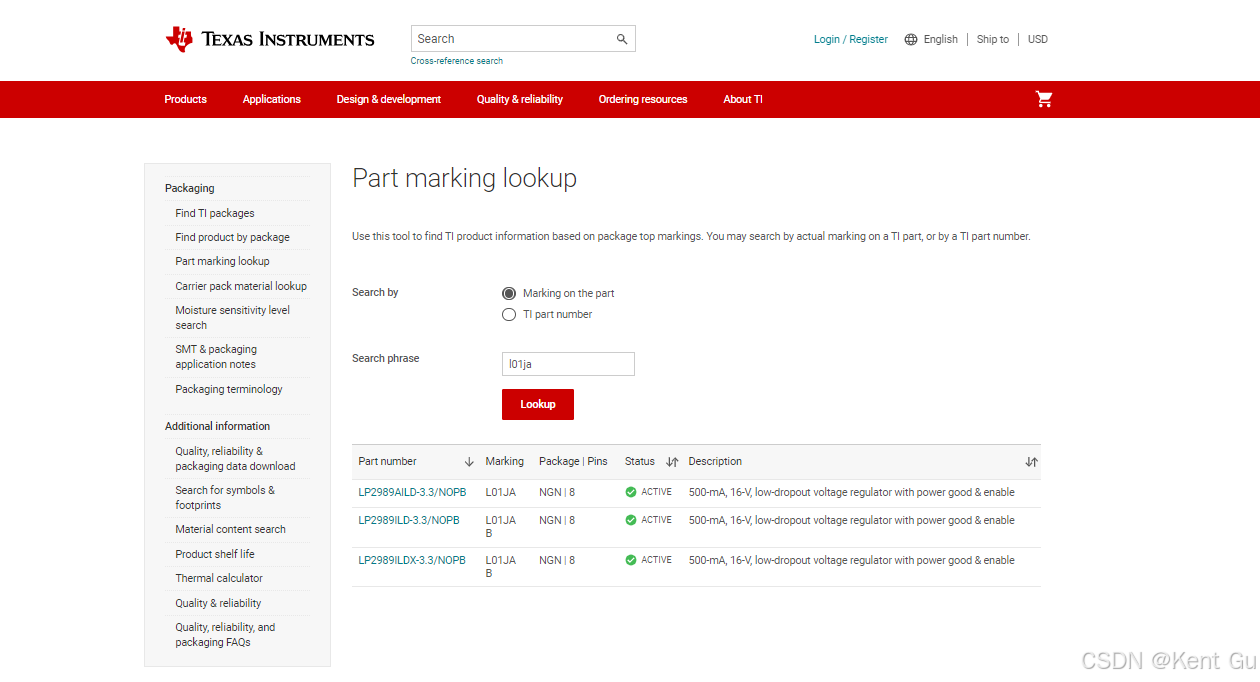Open SMT & packaging application notes
1260x682 pixels.
pyautogui.click(x=216, y=357)
